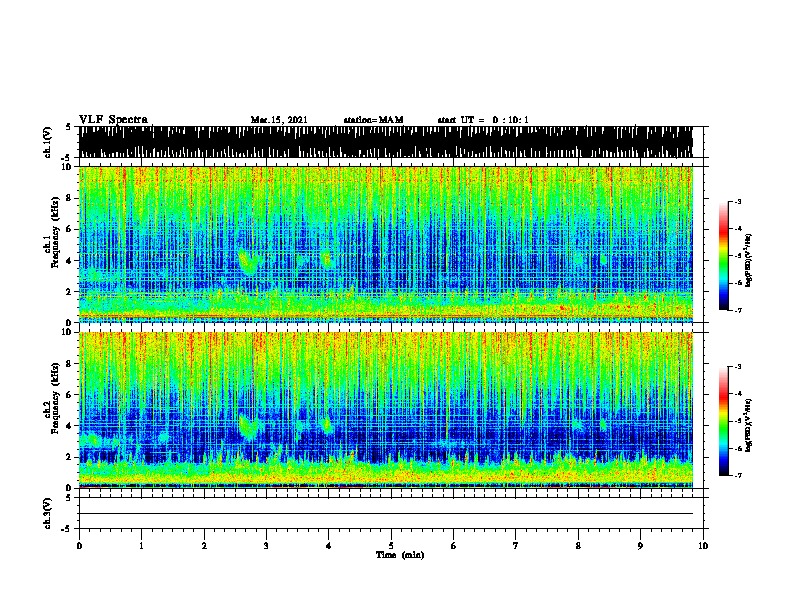Click the "-7" label on ch.2 color scale
The width and height of the screenshot is (792, 612).
pyautogui.click(x=737, y=475)
